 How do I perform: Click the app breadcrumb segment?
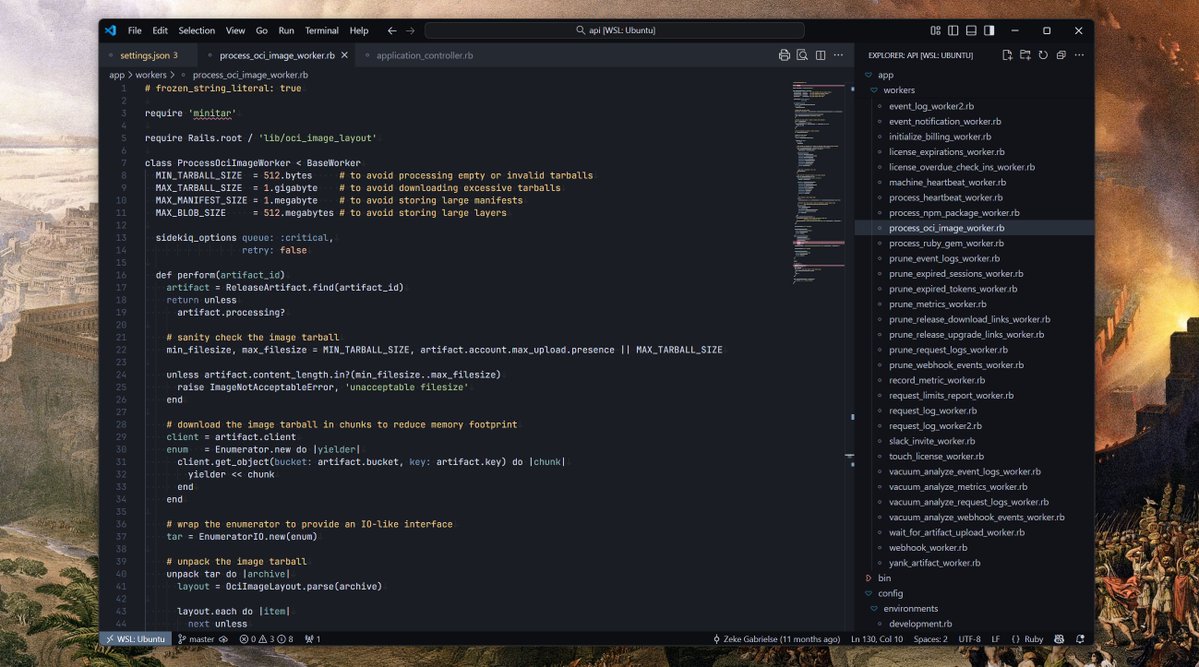[116, 75]
